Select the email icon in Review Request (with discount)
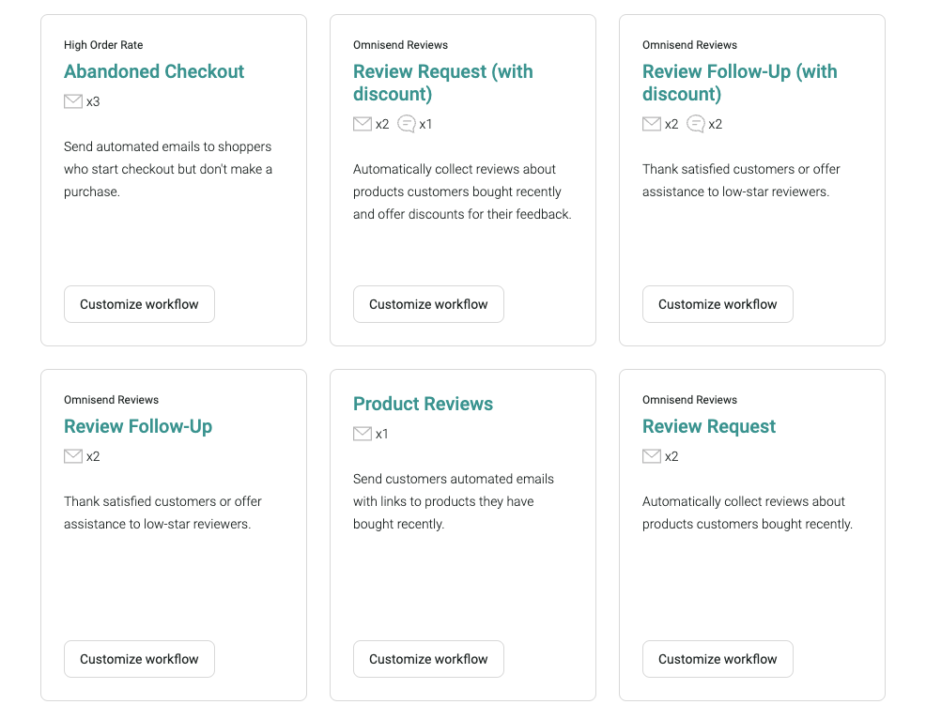 [361, 124]
